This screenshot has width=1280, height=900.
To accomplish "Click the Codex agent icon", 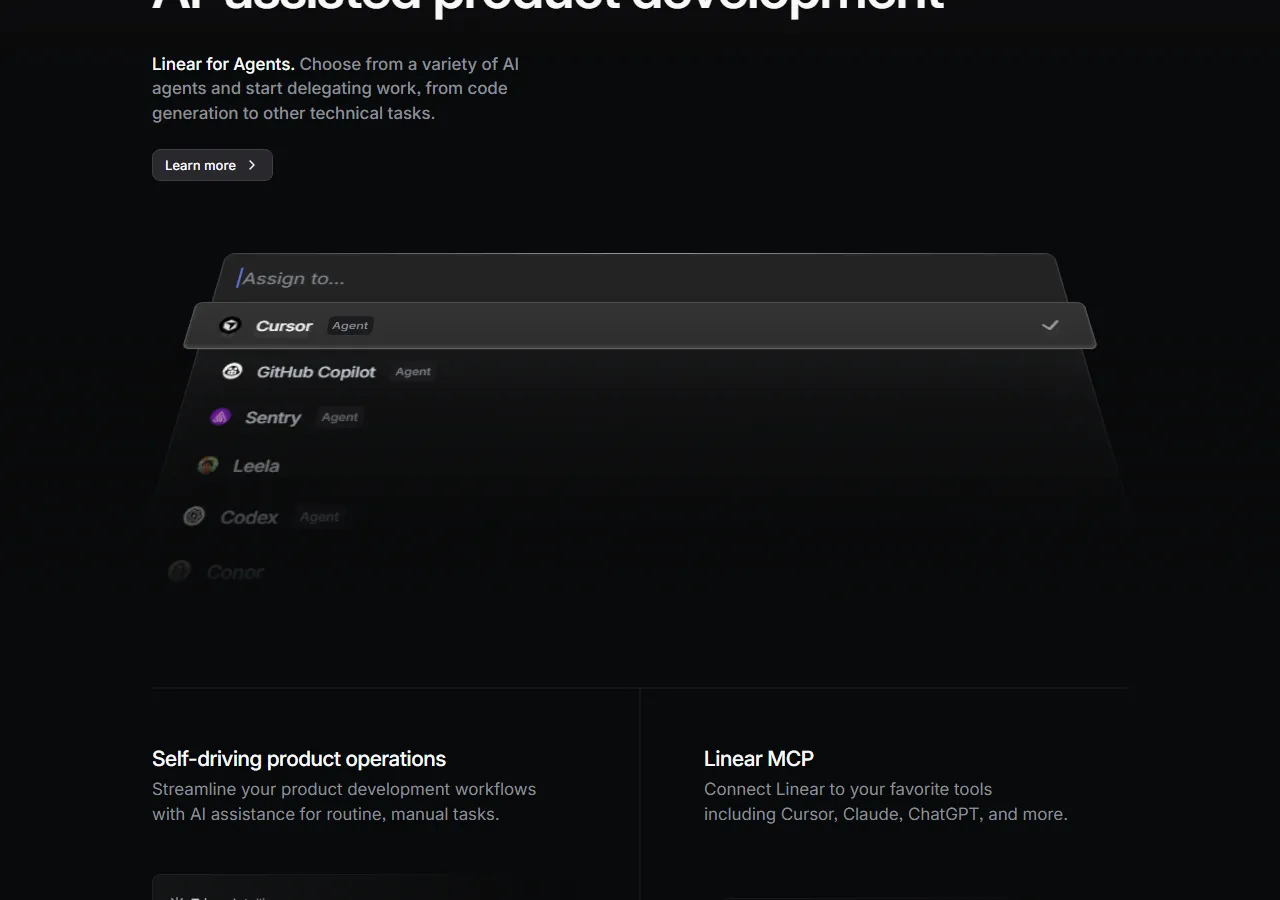I will point(194,516).
